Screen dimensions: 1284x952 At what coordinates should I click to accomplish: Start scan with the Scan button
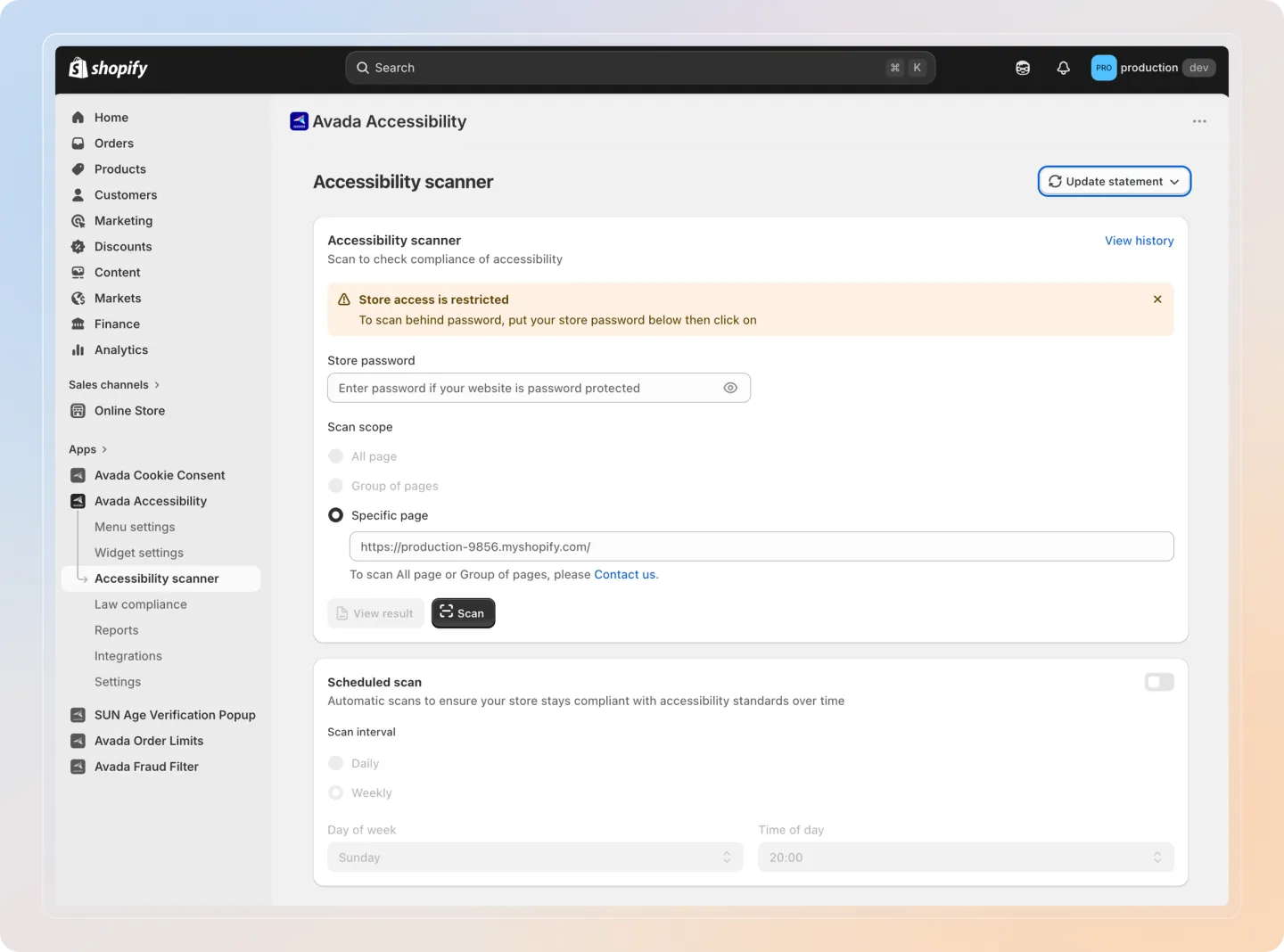(463, 613)
